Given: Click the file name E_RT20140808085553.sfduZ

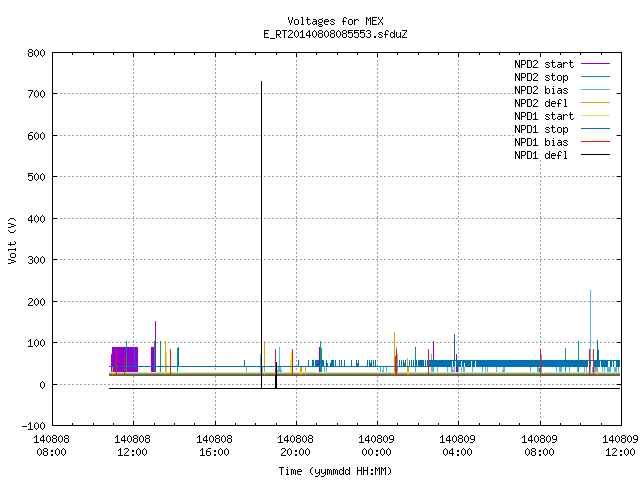Looking at the screenshot, I should (335, 34).
